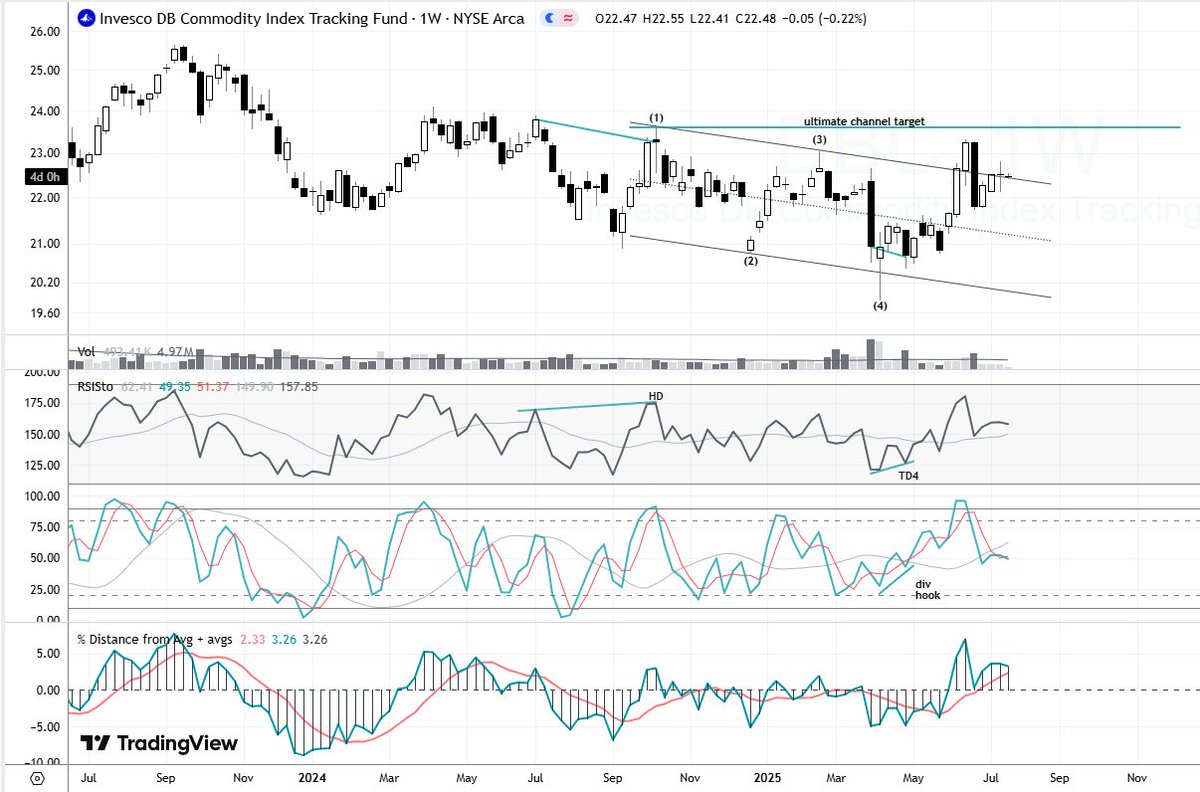Click the TD4 annotation on RSI pane
This screenshot has width=1200, height=792.
(908, 475)
